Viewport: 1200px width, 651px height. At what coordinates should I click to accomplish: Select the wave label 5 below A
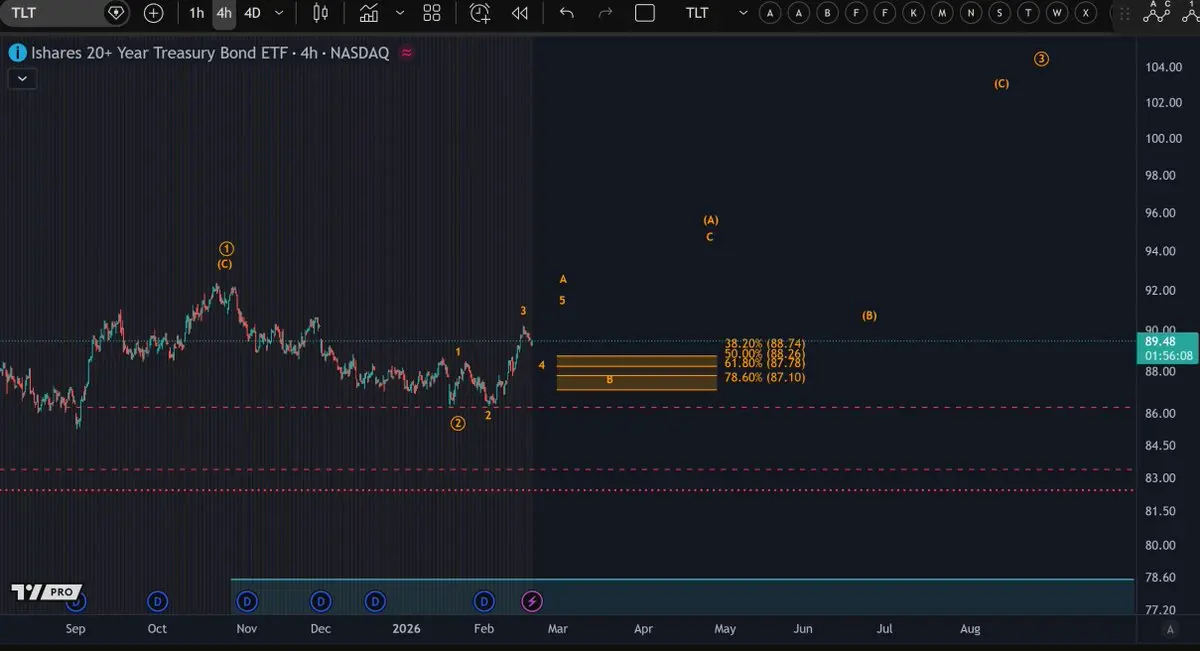pyautogui.click(x=562, y=300)
